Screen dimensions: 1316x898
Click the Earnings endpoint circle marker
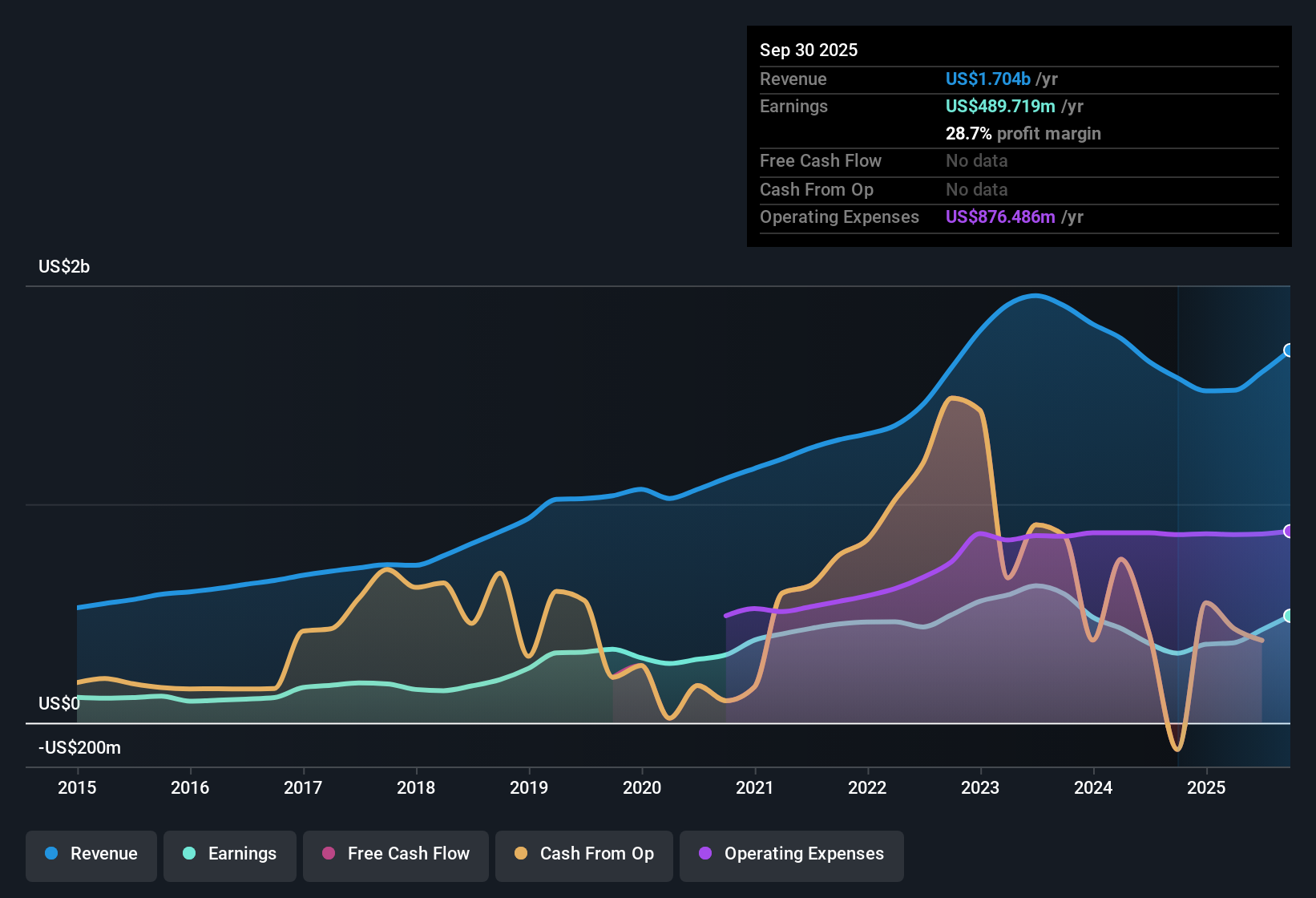coord(1289,617)
